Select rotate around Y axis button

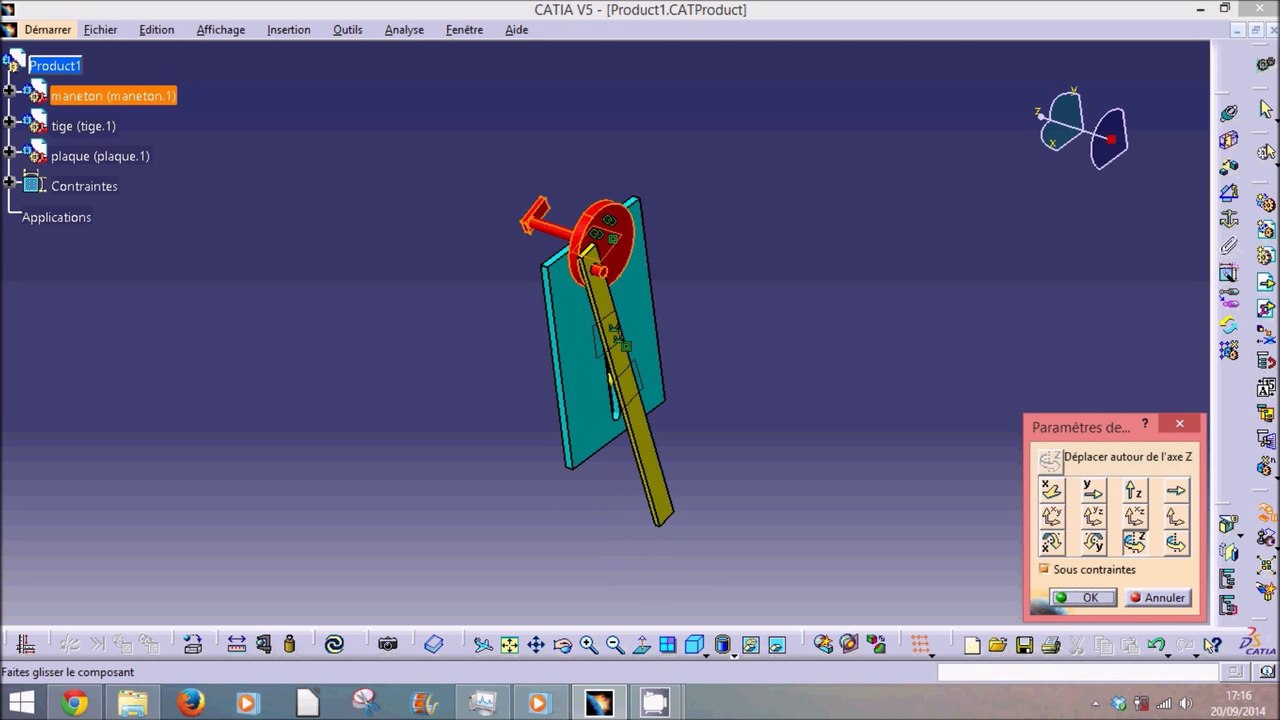[1093, 542]
